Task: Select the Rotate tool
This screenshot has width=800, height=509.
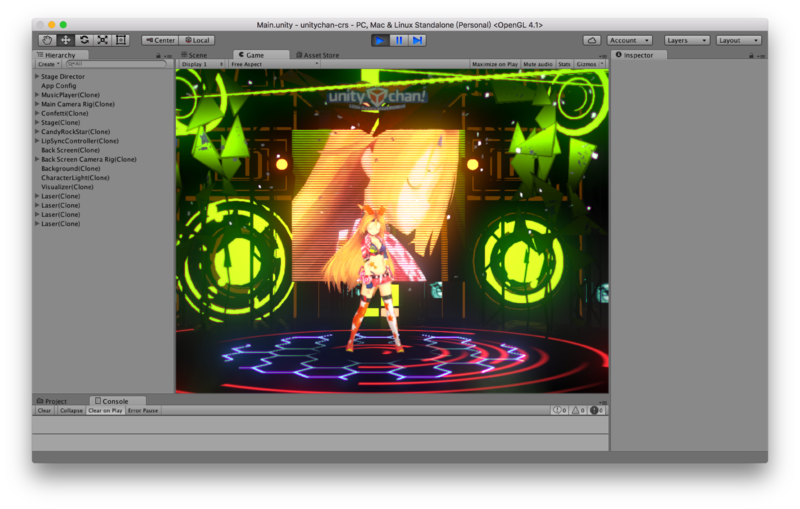Action: [84, 40]
